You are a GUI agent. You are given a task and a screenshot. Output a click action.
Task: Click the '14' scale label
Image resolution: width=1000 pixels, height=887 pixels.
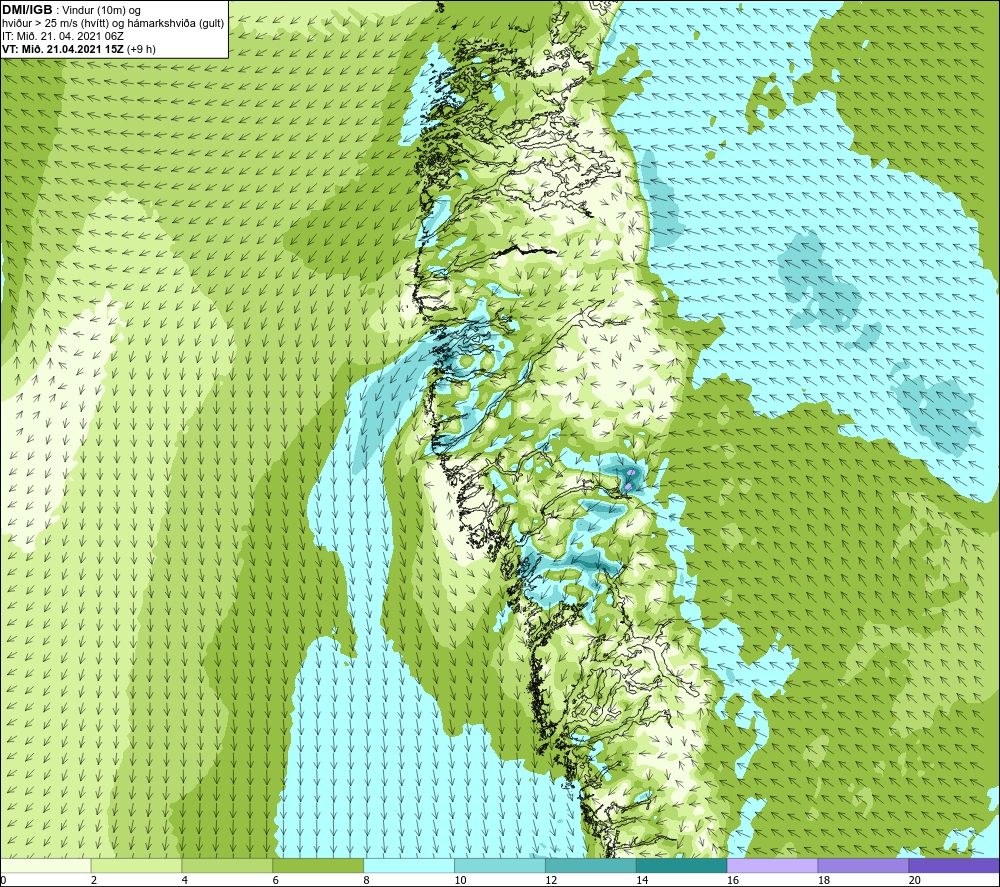(x=642, y=881)
